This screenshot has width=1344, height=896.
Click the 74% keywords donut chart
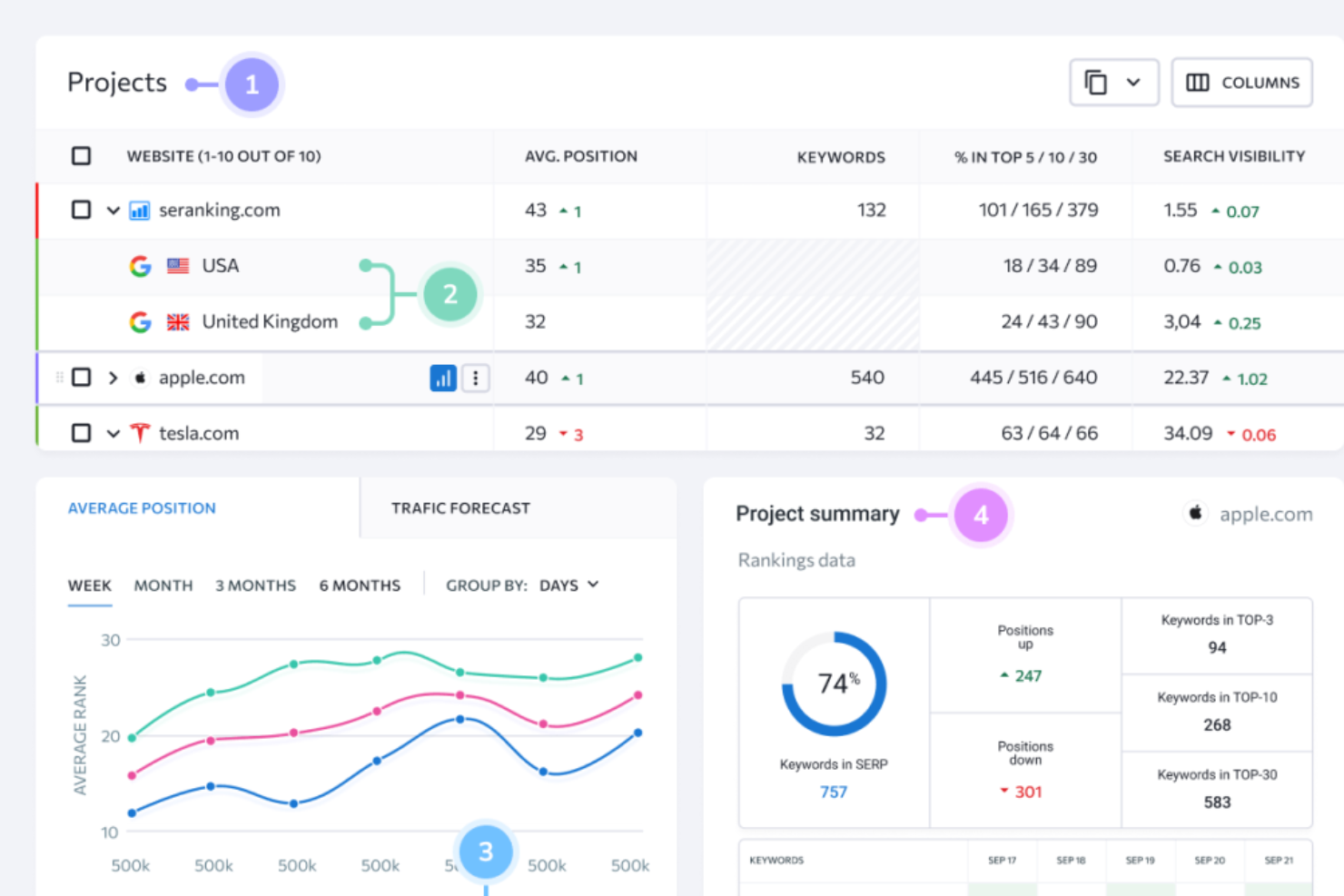(x=835, y=684)
